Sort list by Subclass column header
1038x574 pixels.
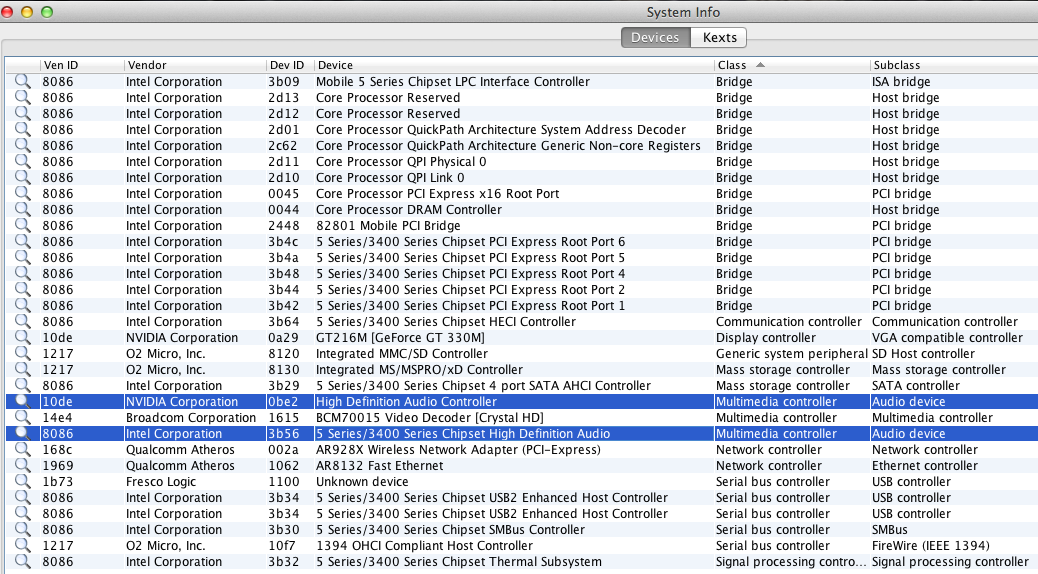click(950, 65)
